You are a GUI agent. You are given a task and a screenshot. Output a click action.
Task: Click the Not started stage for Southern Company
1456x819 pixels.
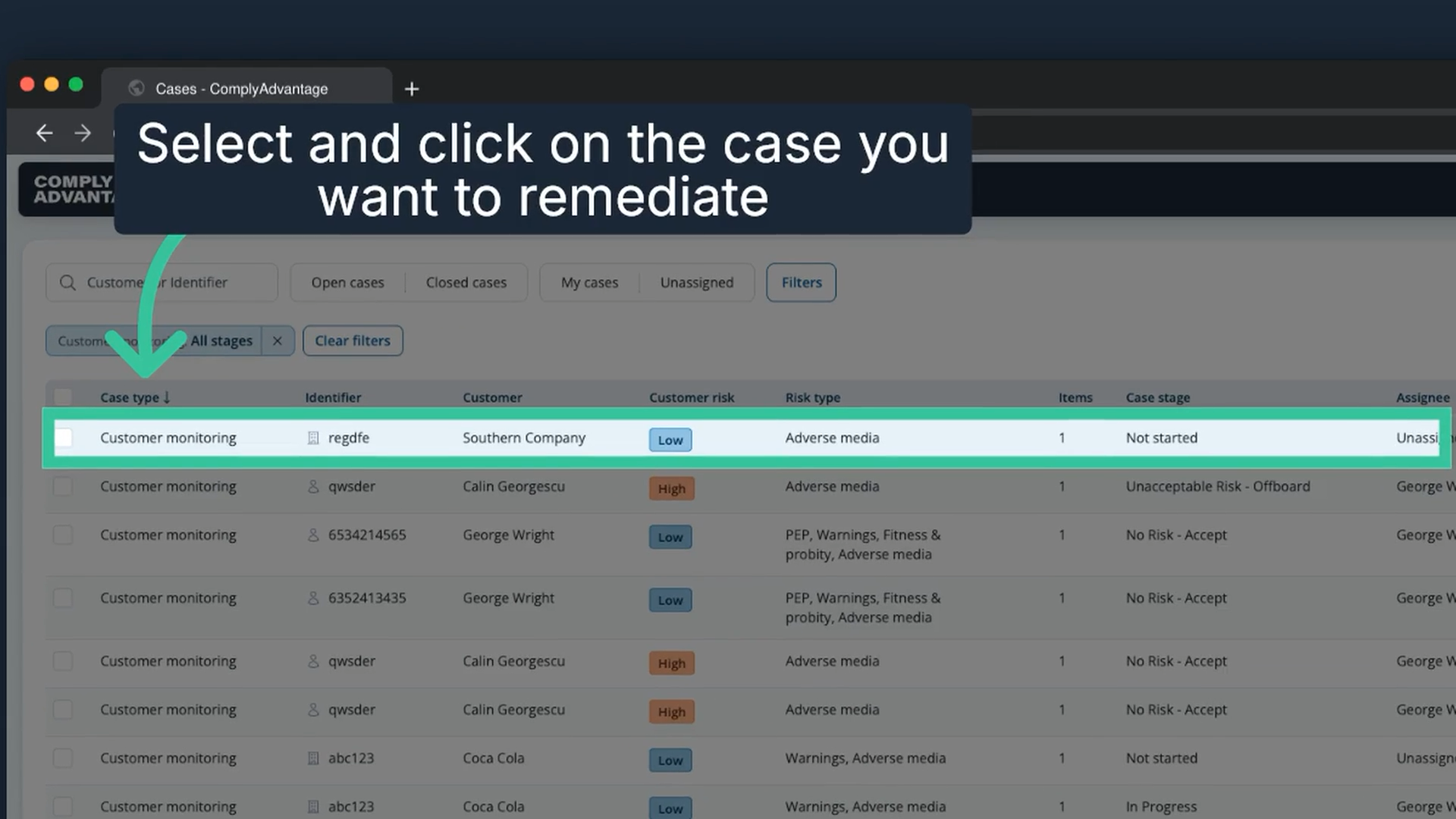point(1162,438)
